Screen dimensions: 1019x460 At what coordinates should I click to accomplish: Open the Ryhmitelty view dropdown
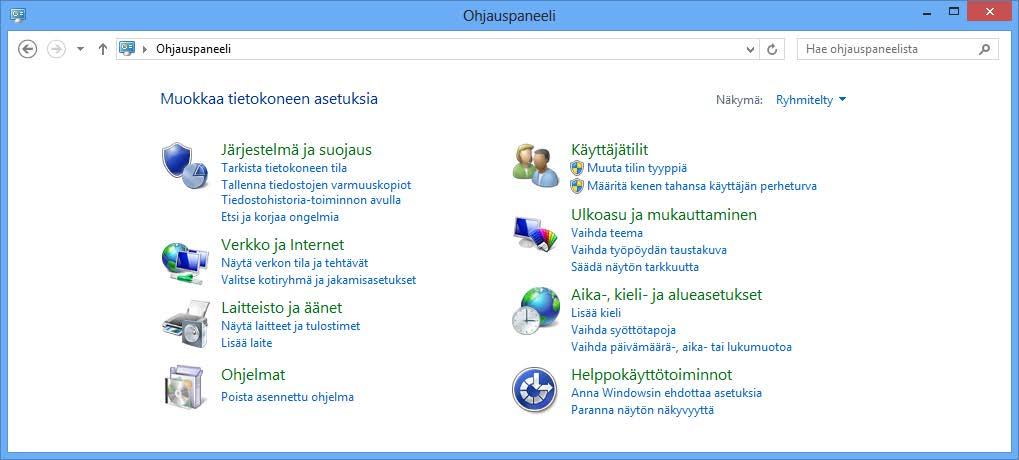(811, 100)
